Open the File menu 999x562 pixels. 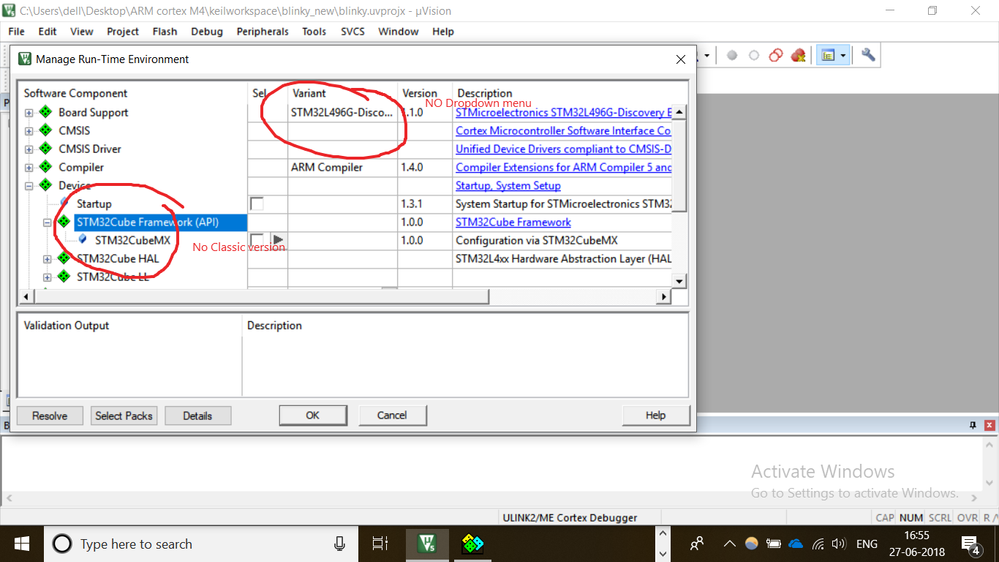tap(16, 31)
